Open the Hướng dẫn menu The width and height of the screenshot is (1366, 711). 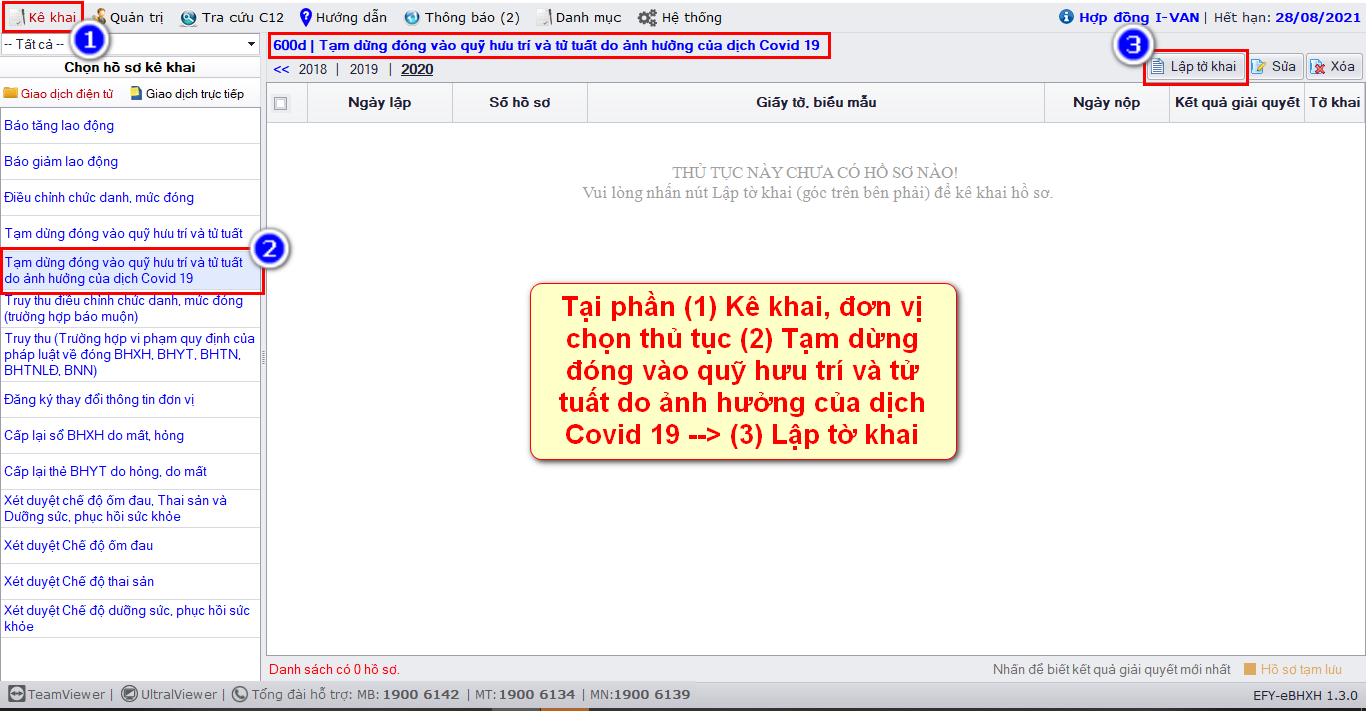342,17
